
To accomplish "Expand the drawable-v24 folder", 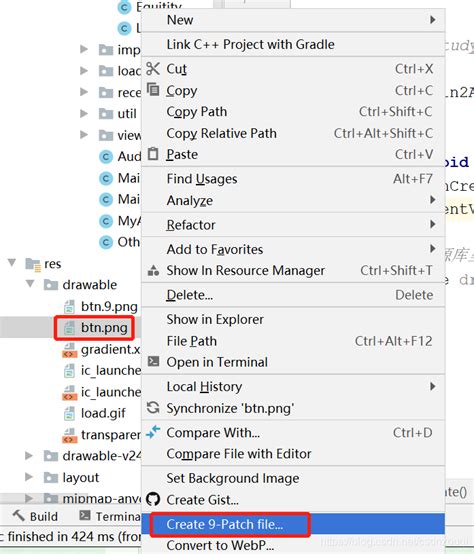I will tap(29, 455).
